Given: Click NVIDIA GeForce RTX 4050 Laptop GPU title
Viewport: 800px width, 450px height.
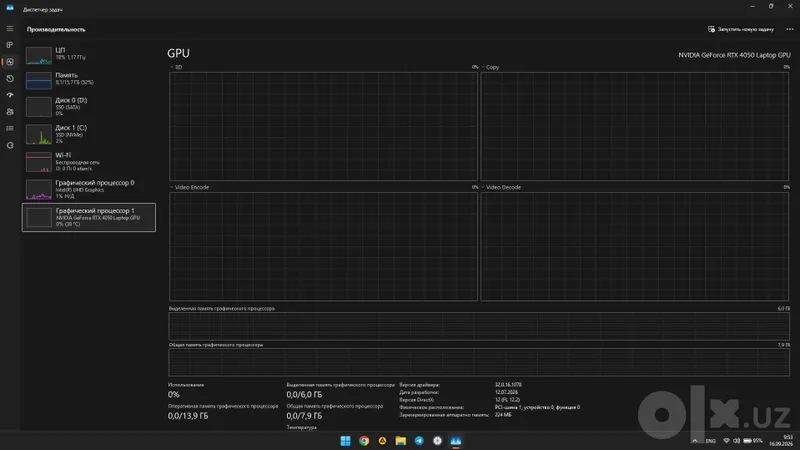Looking at the screenshot, I should (734, 55).
